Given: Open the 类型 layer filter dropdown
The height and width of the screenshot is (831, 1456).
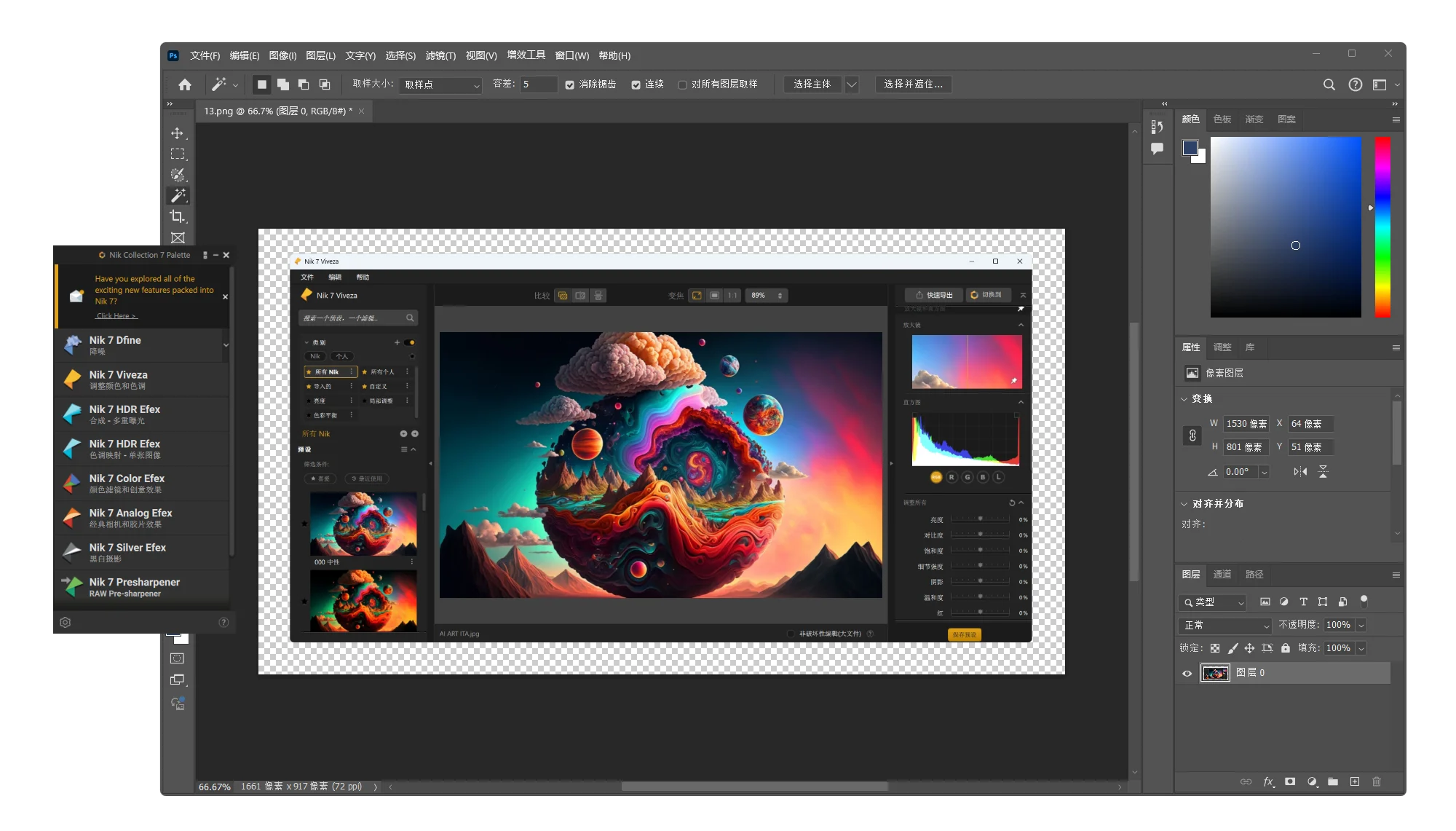Looking at the screenshot, I should (1213, 602).
